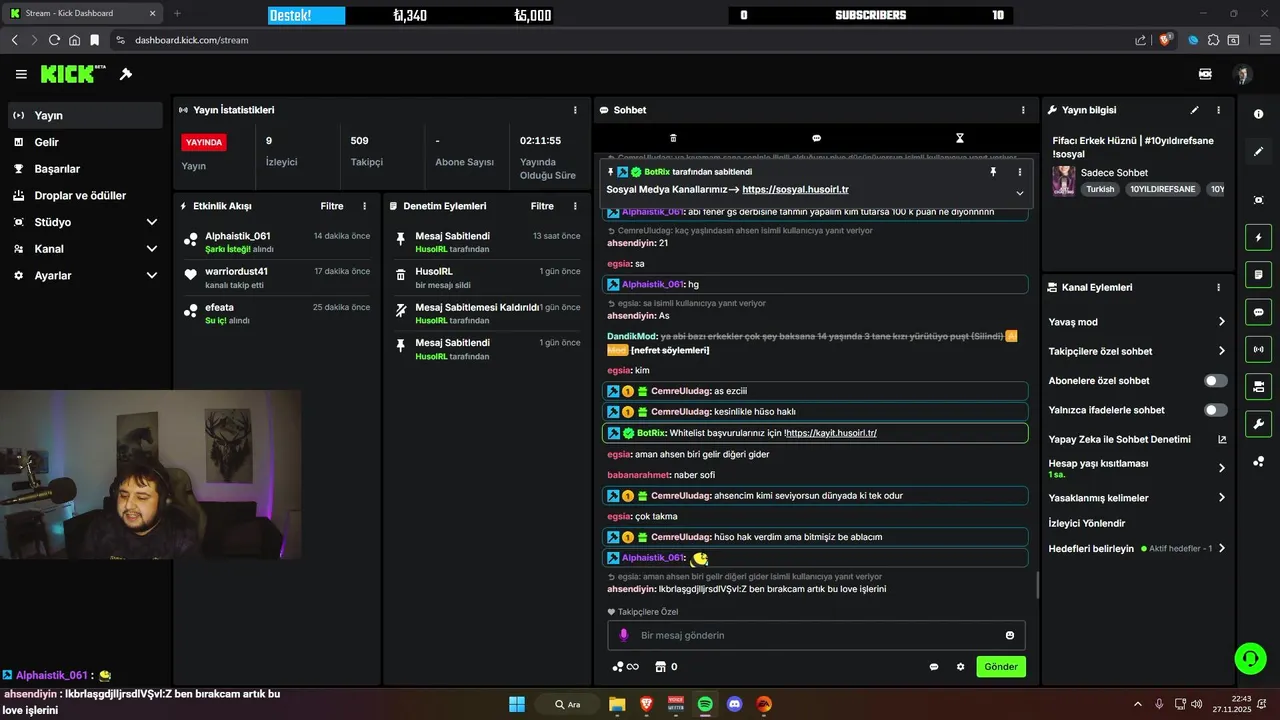Open the kayit.husoirl.tr whitelist link
Viewport: 1280px width, 720px height.
coord(831,433)
